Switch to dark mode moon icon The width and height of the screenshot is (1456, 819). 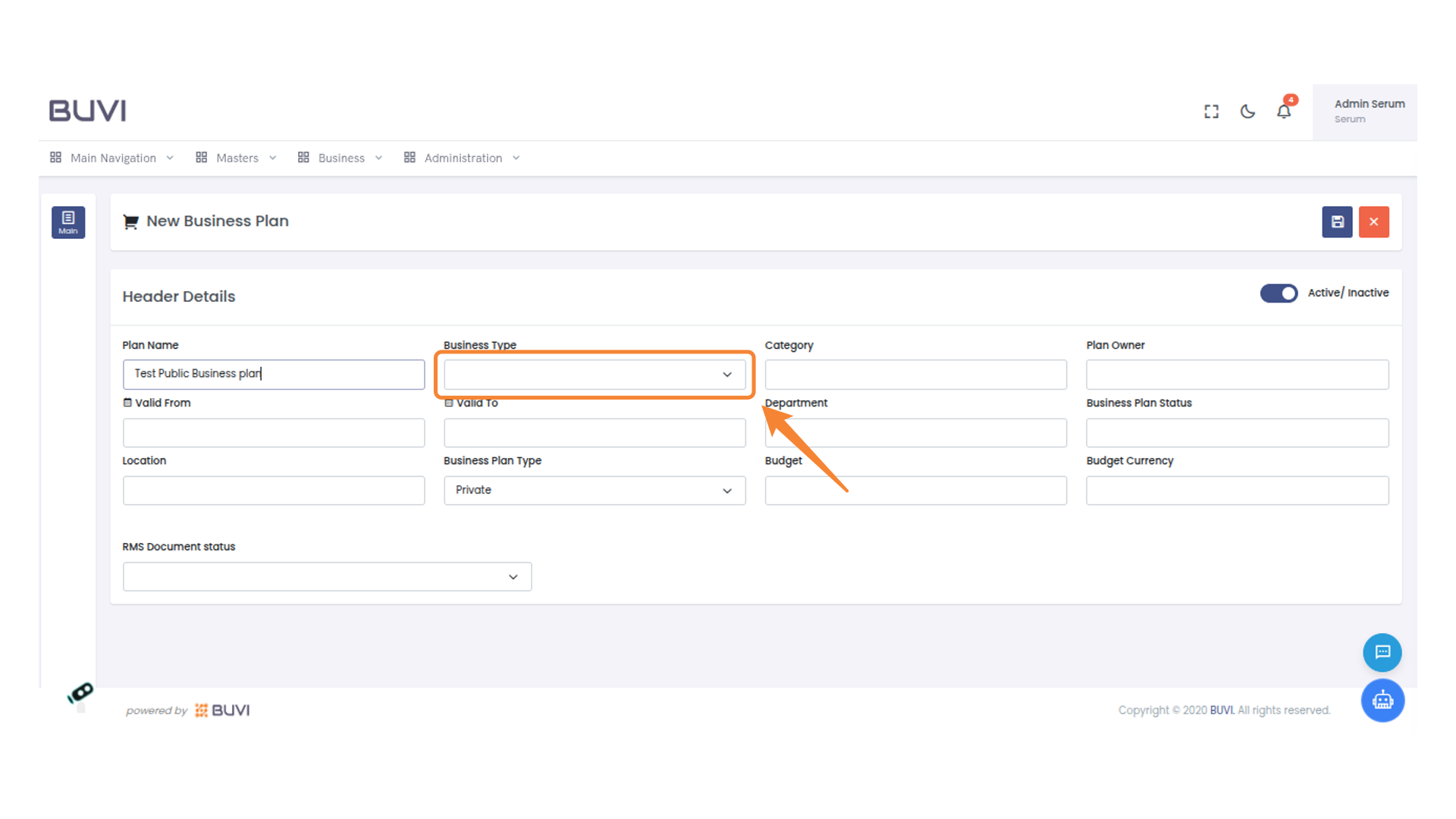(1247, 111)
